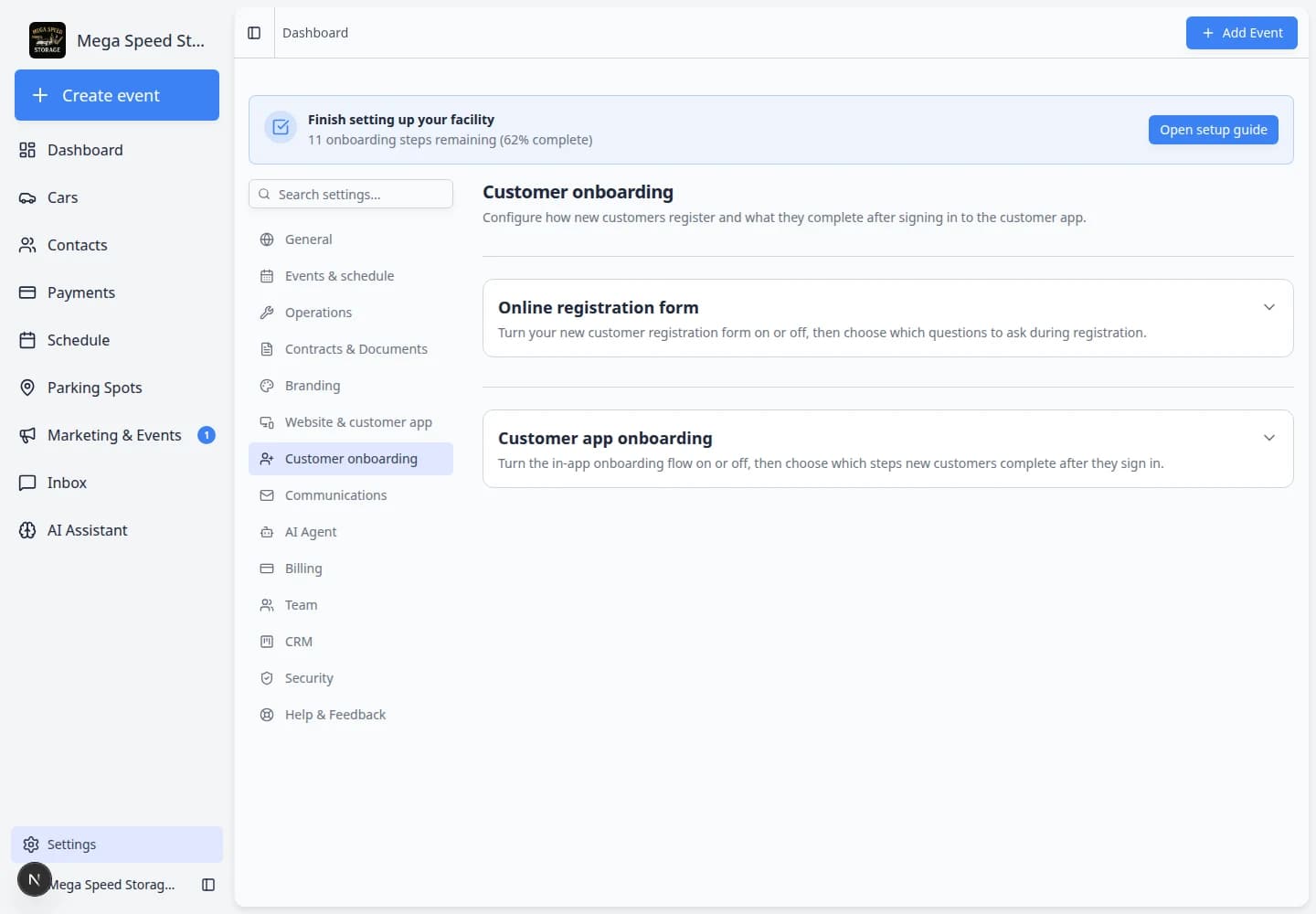Click the CRM board icon
The width and height of the screenshot is (1316, 914).
[x=267, y=642]
